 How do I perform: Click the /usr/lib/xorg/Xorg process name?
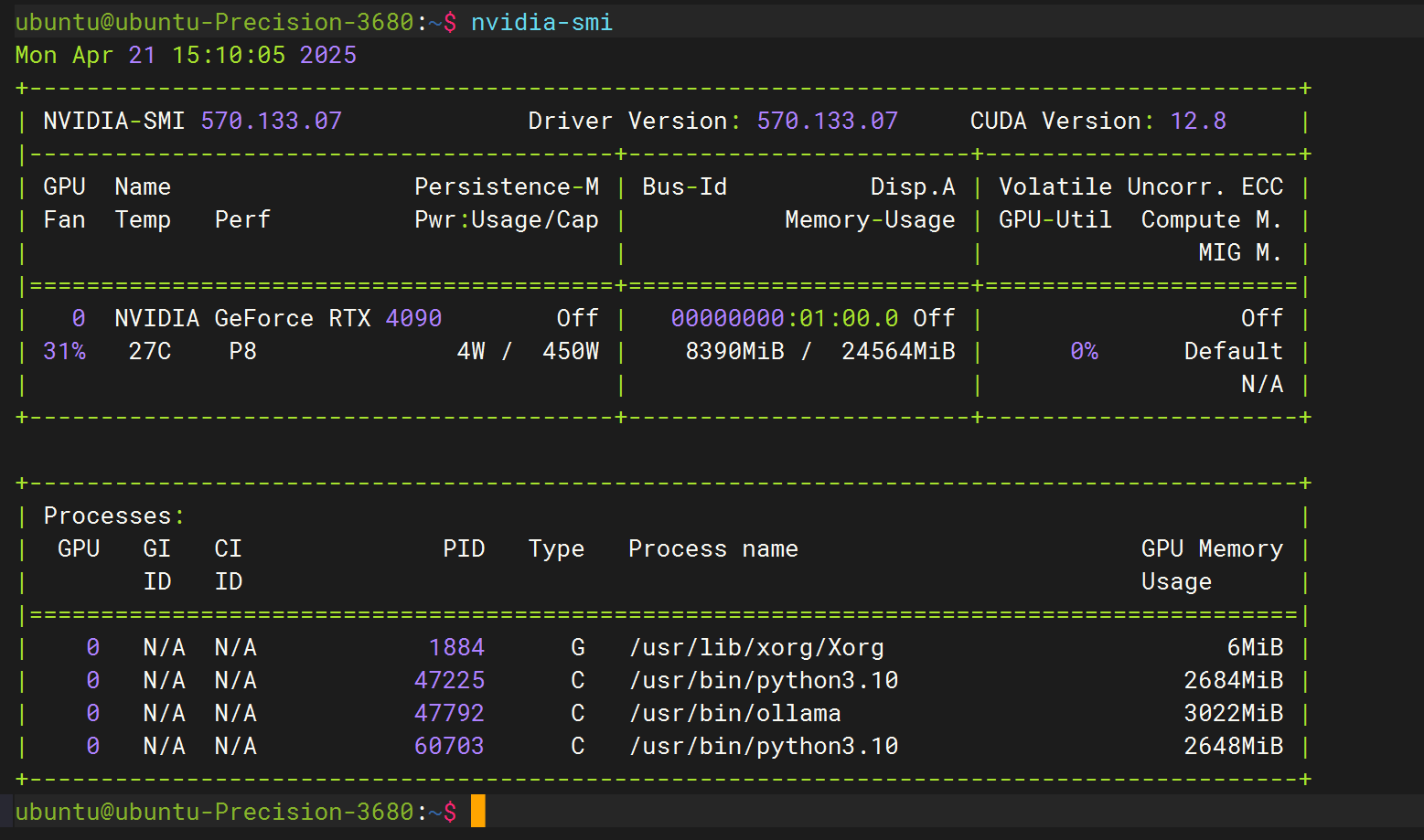point(756,646)
